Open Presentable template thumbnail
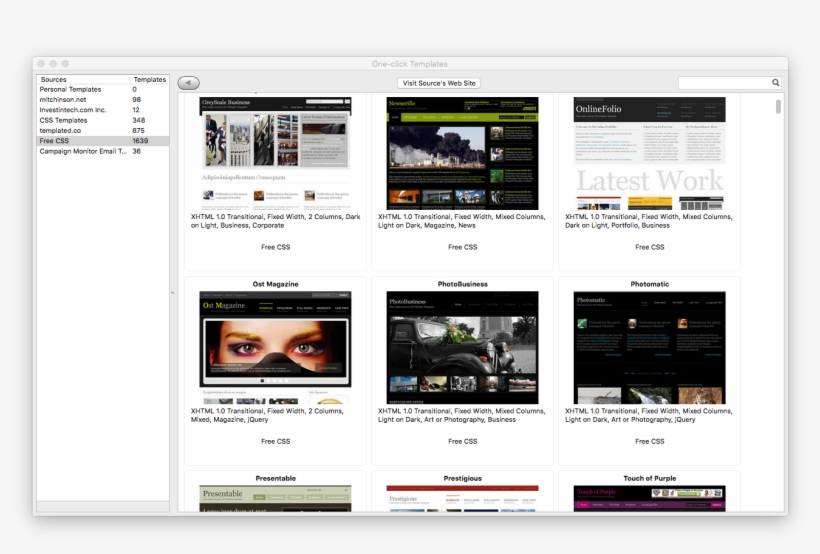The width and height of the screenshot is (820, 554). click(275, 499)
